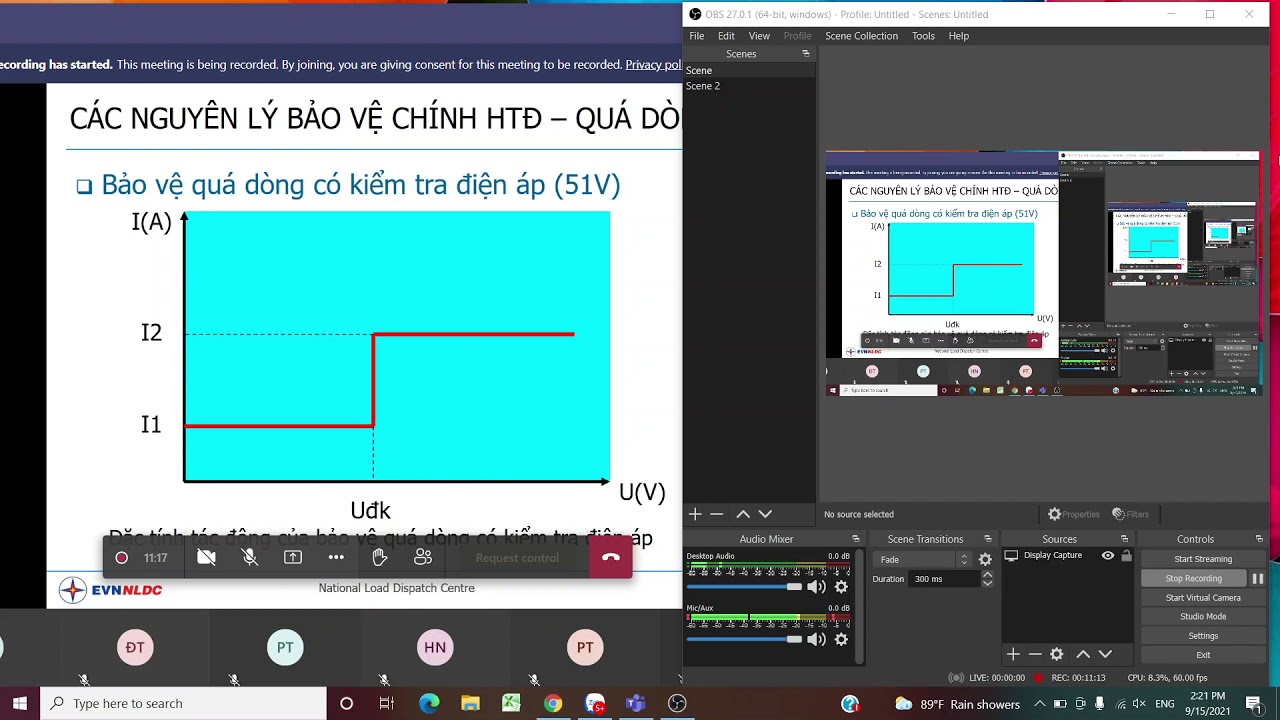
Task: Open the ENG language indicator
Action: point(1165,704)
